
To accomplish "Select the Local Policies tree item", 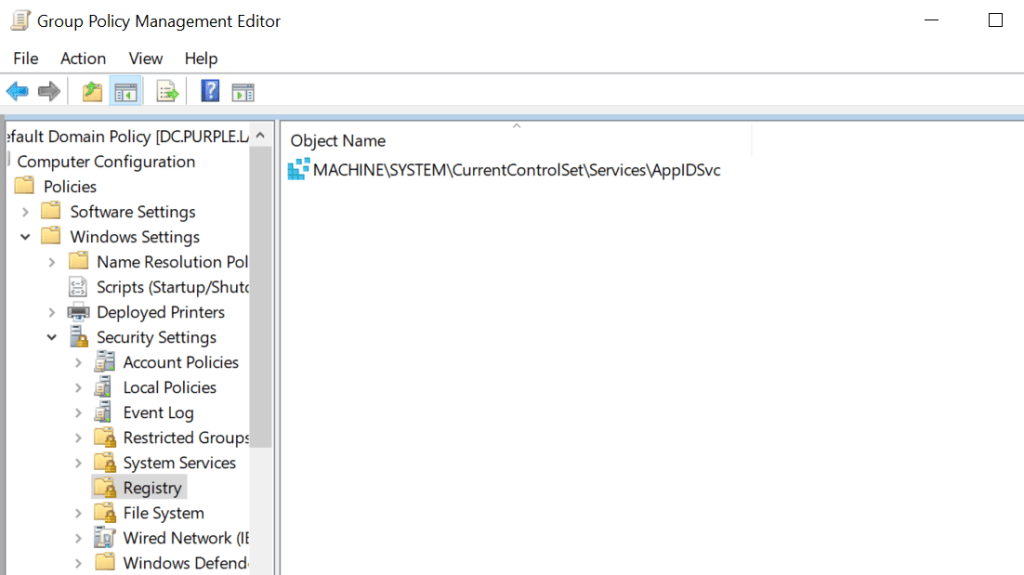I will click(169, 388).
